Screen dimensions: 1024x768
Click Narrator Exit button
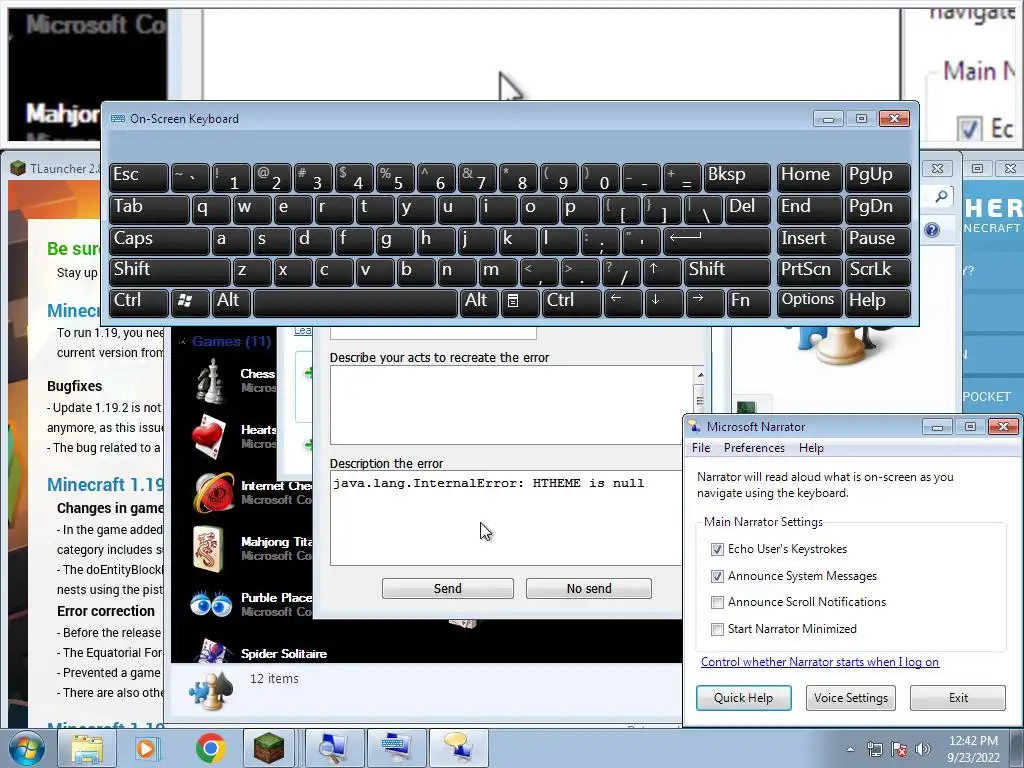pyautogui.click(x=957, y=697)
